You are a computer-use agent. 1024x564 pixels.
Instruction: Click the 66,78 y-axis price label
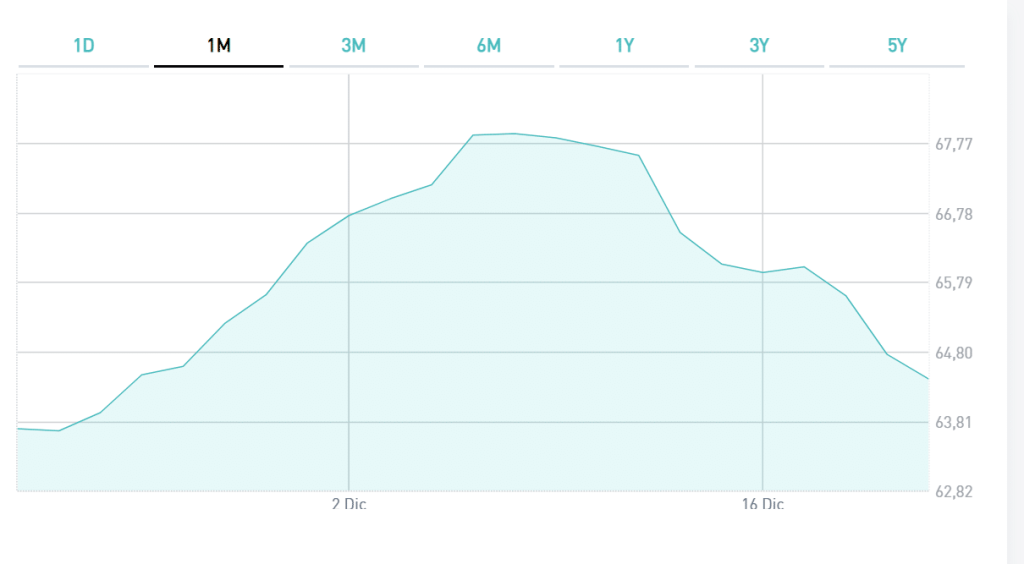[x=953, y=214]
